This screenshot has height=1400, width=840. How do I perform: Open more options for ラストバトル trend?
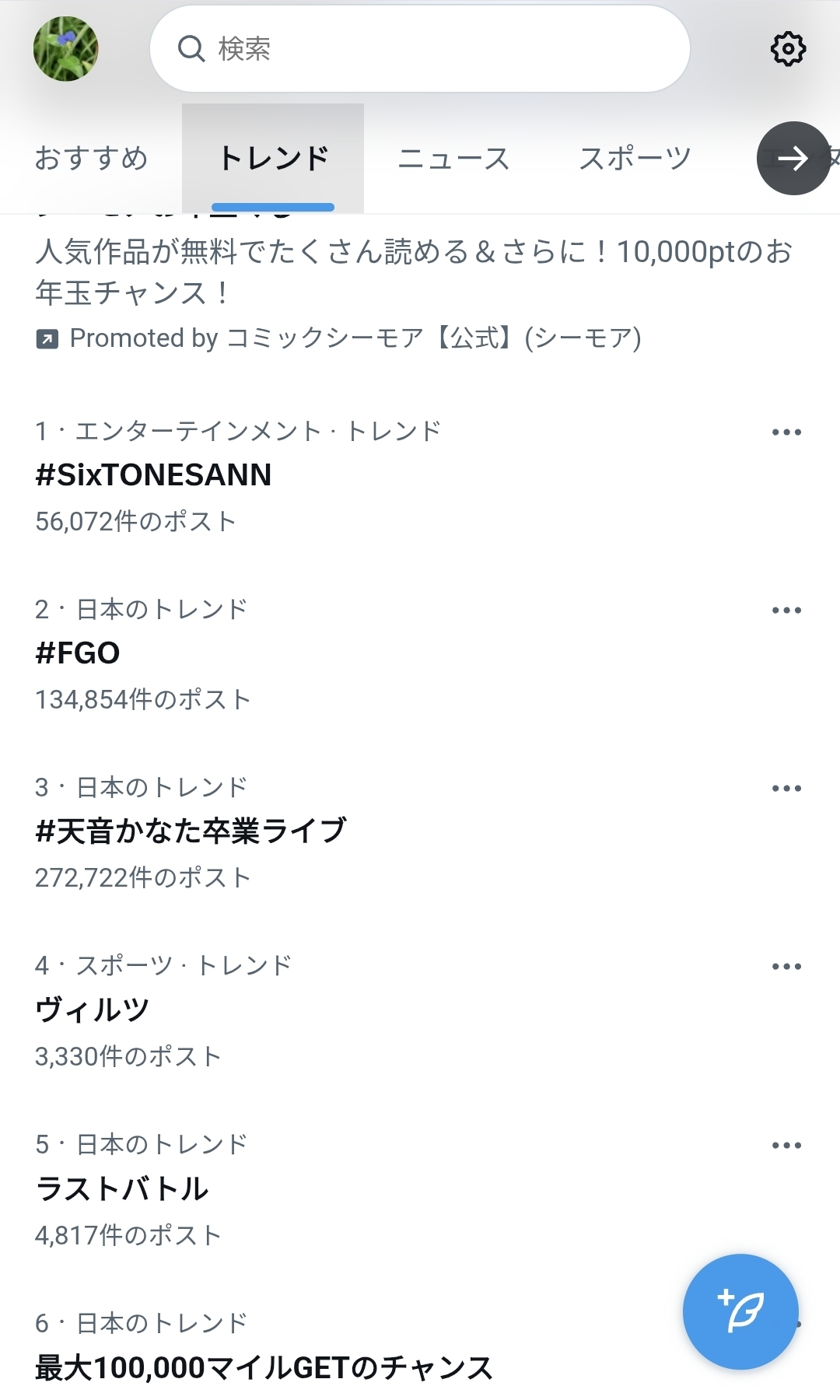tap(786, 1146)
